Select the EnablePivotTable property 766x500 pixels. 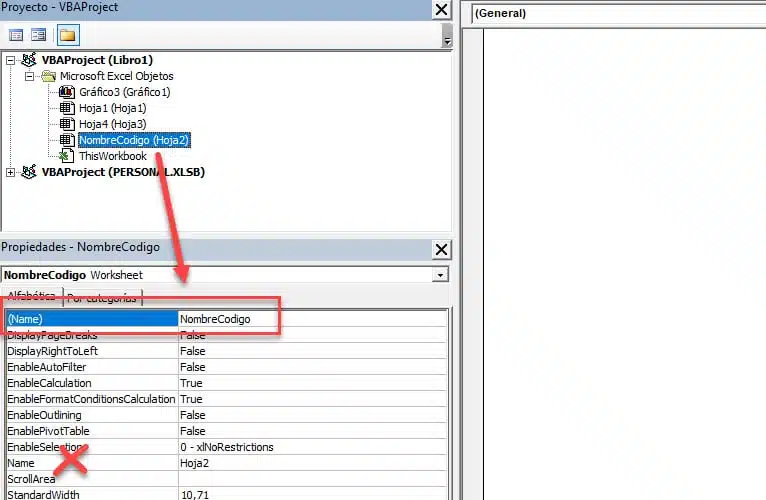92,431
